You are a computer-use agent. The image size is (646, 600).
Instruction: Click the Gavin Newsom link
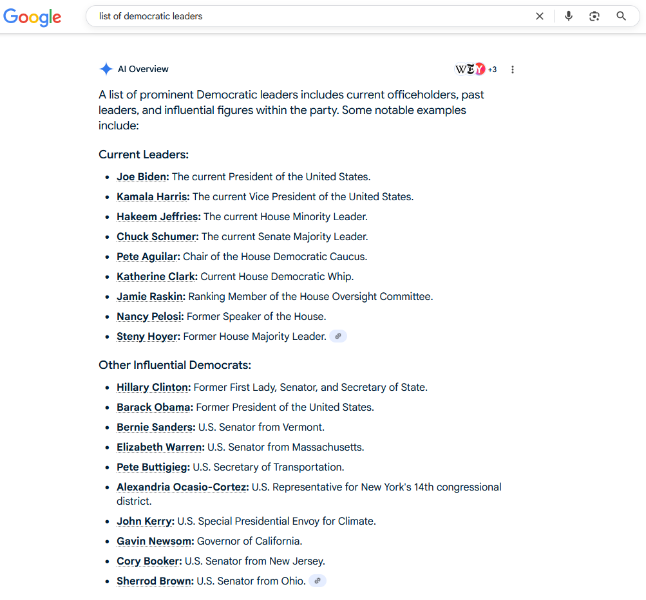tap(151, 541)
